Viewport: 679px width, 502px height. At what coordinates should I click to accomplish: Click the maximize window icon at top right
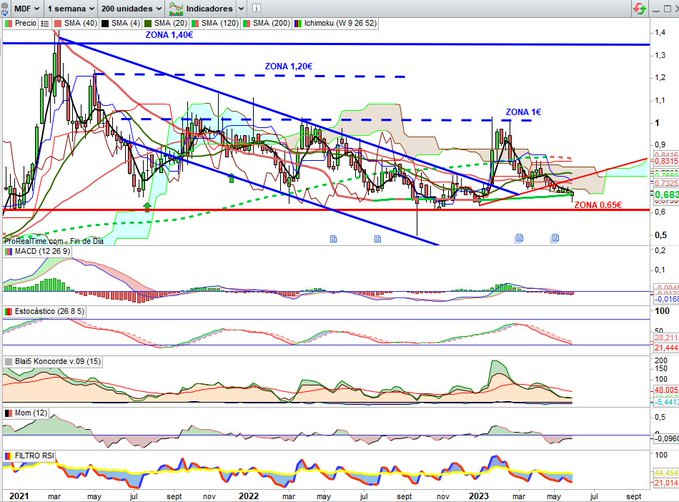coord(667,8)
